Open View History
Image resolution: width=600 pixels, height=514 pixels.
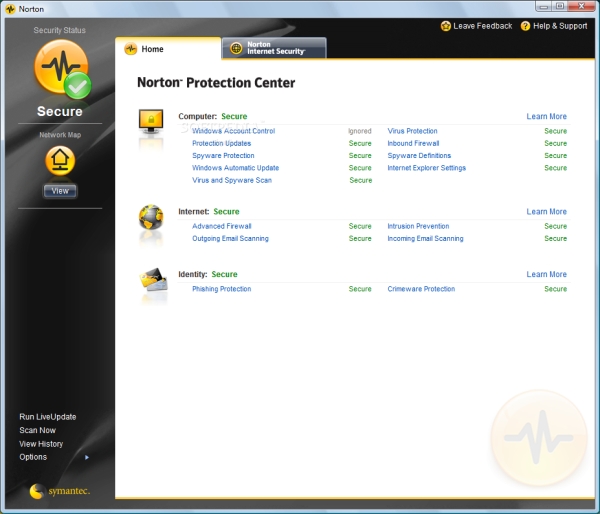pos(41,444)
